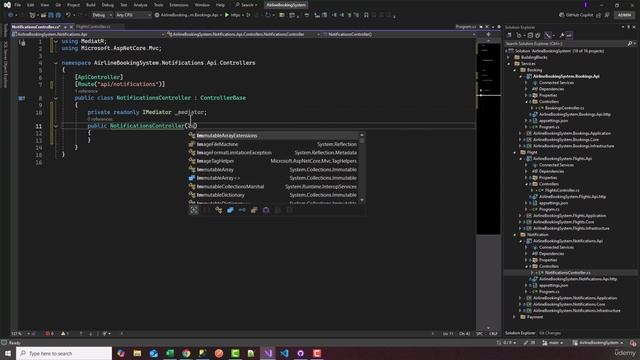Open the main branch selector in status bar
640x360 pixels.
pos(553,343)
